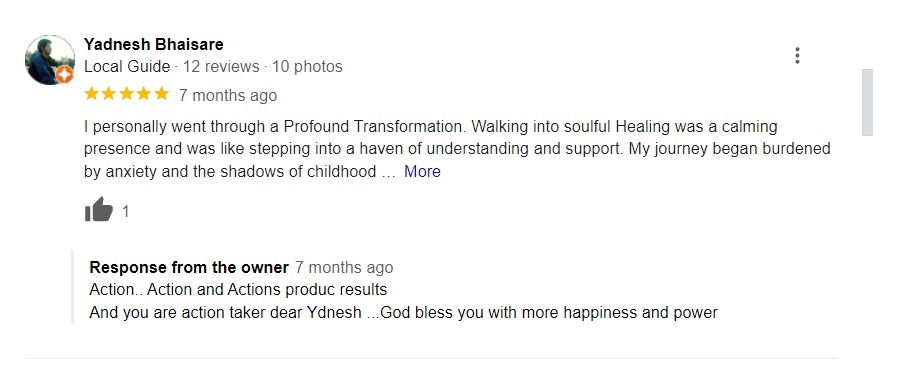Click the 10 photos count

tap(307, 67)
